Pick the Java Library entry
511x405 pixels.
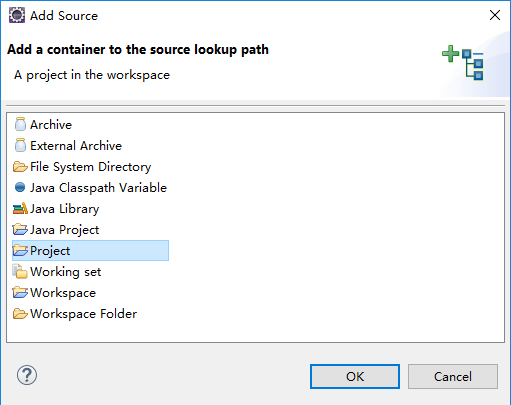point(65,209)
